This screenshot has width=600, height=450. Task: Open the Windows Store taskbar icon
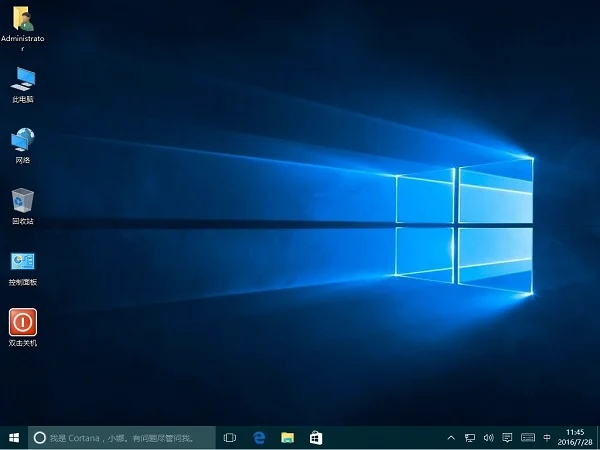pyautogui.click(x=316, y=437)
